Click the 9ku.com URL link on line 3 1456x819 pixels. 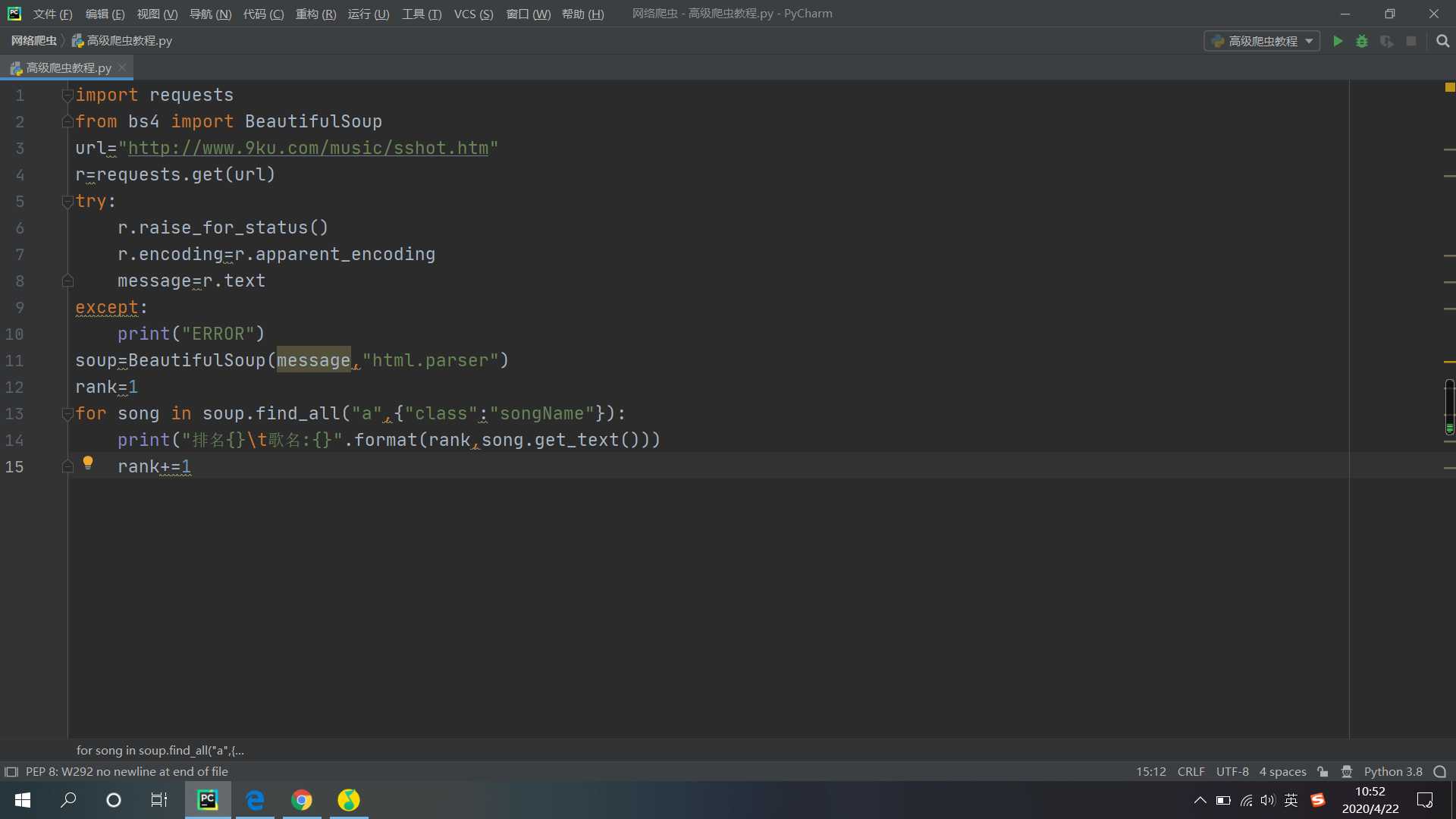pos(308,148)
